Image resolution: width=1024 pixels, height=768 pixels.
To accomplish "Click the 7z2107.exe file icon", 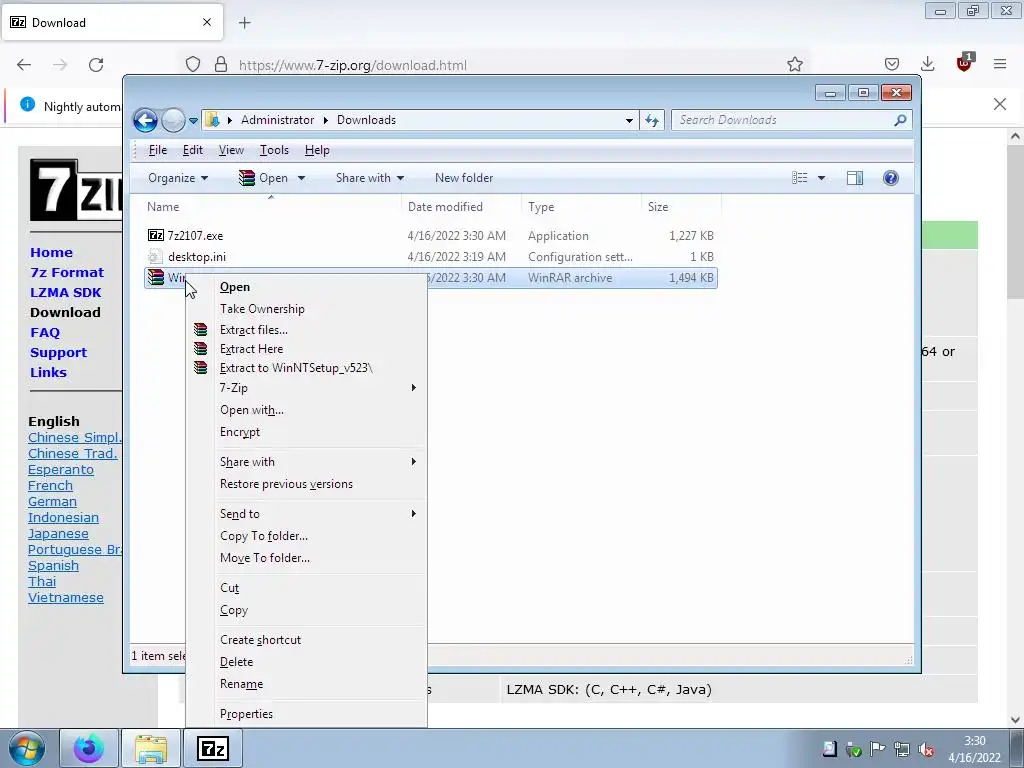I will point(155,235).
